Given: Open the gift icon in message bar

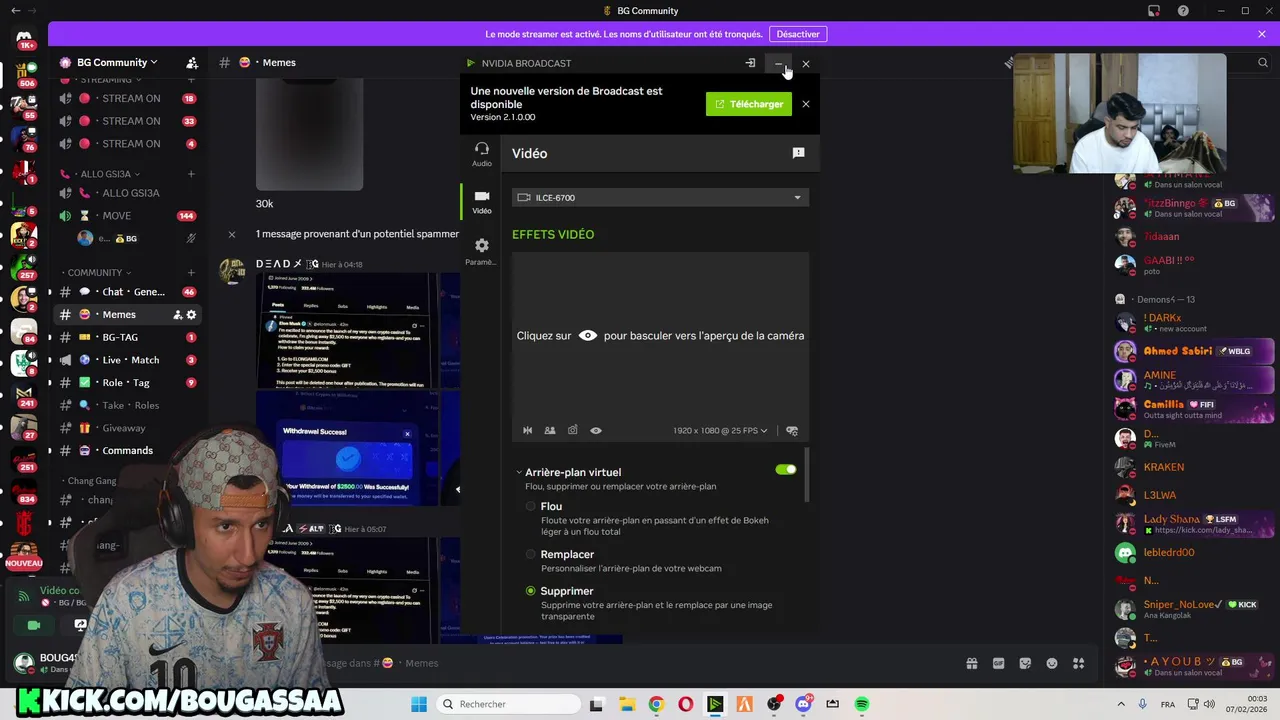Looking at the screenshot, I should (971, 663).
